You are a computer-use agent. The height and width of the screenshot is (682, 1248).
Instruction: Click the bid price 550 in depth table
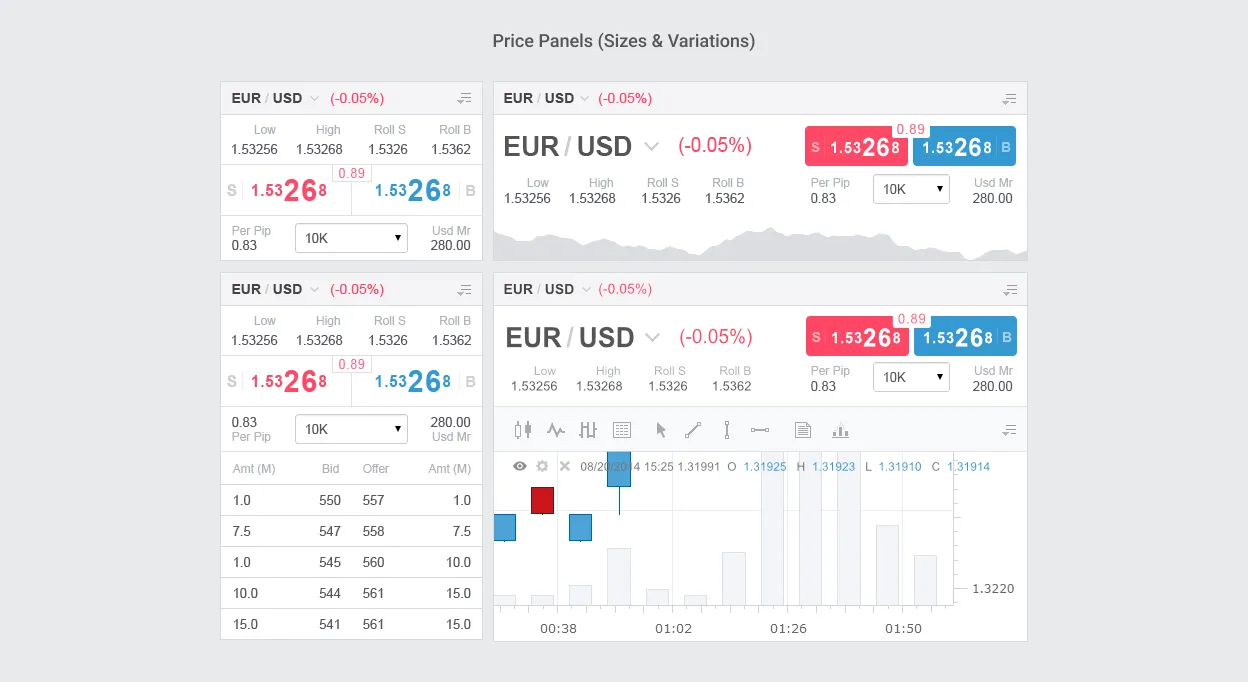pyautogui.click(x=330, y=500)
